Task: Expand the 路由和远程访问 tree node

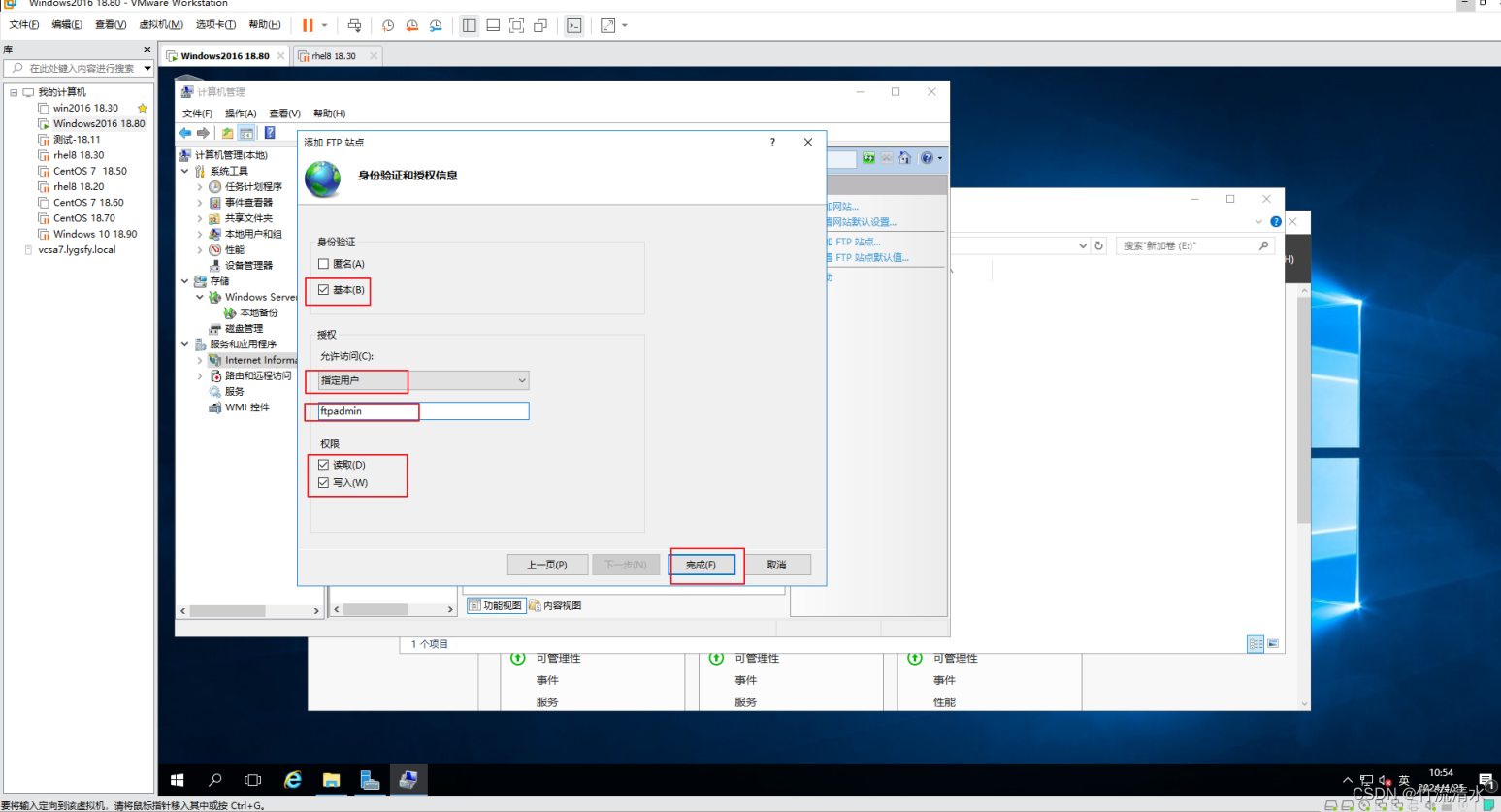Action: pos(201,375)
